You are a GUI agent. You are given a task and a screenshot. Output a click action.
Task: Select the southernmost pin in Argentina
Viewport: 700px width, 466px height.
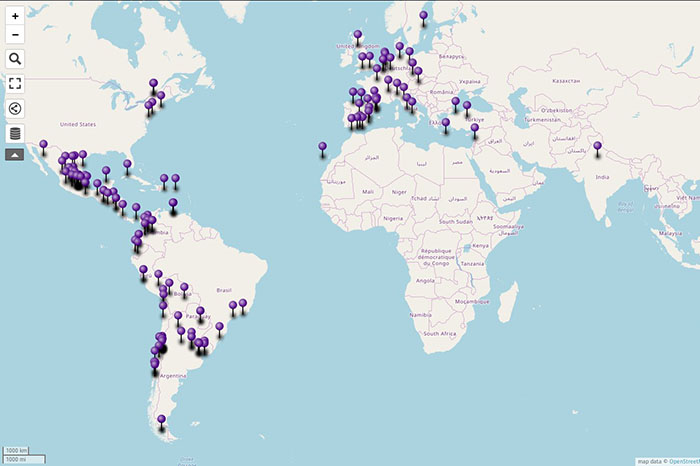click(x=161, y=420)
